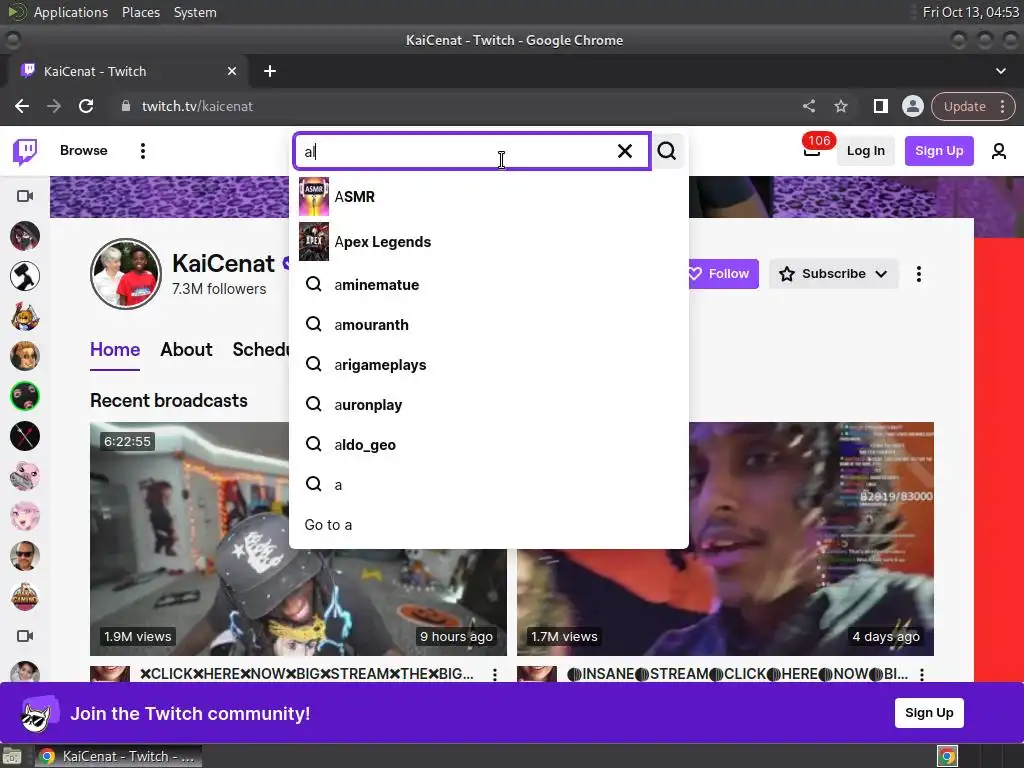Close the KaiCenat - Twitch tab

pos(232,71)
